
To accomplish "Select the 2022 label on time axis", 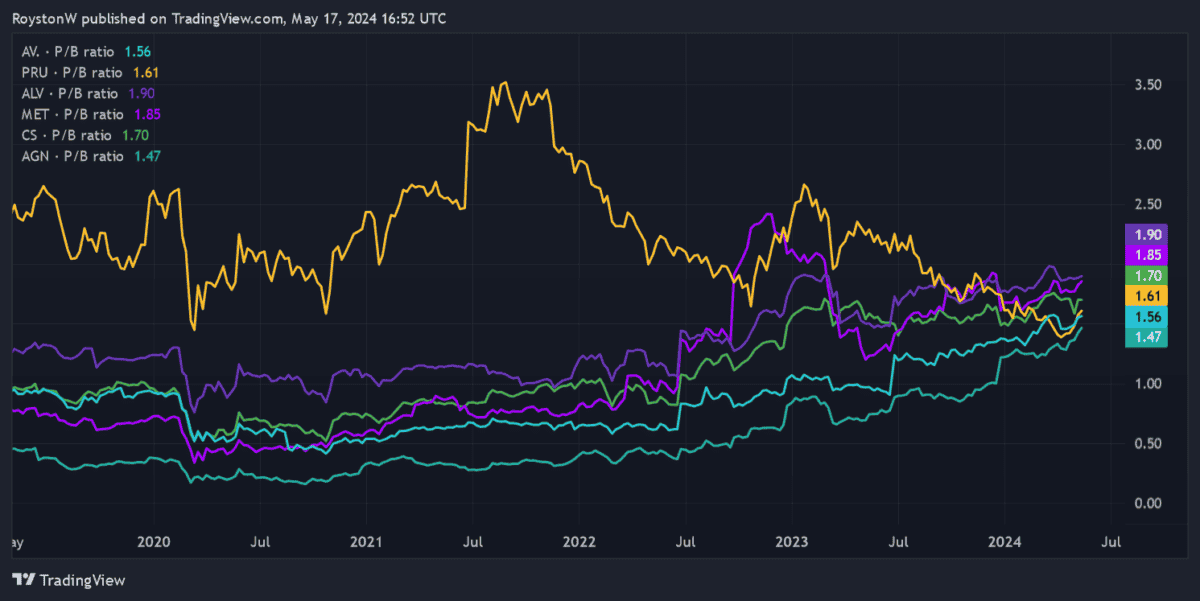I will coord(579,542).
